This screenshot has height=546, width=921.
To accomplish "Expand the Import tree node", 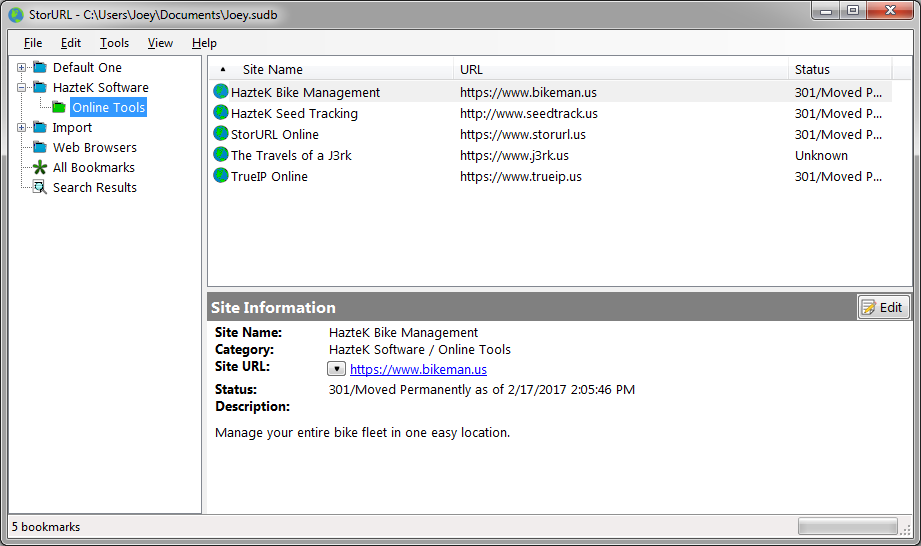I will [x=22, y=127].
